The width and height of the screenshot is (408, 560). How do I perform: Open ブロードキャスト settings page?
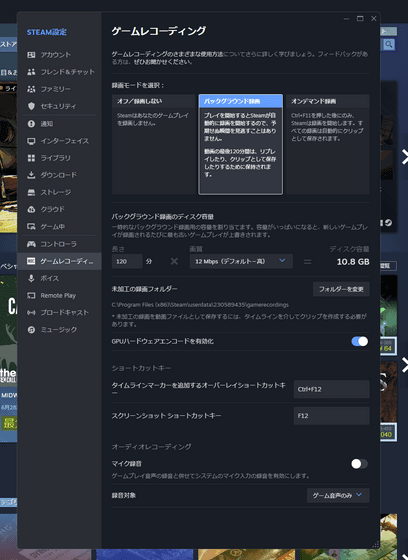[59, 312]
